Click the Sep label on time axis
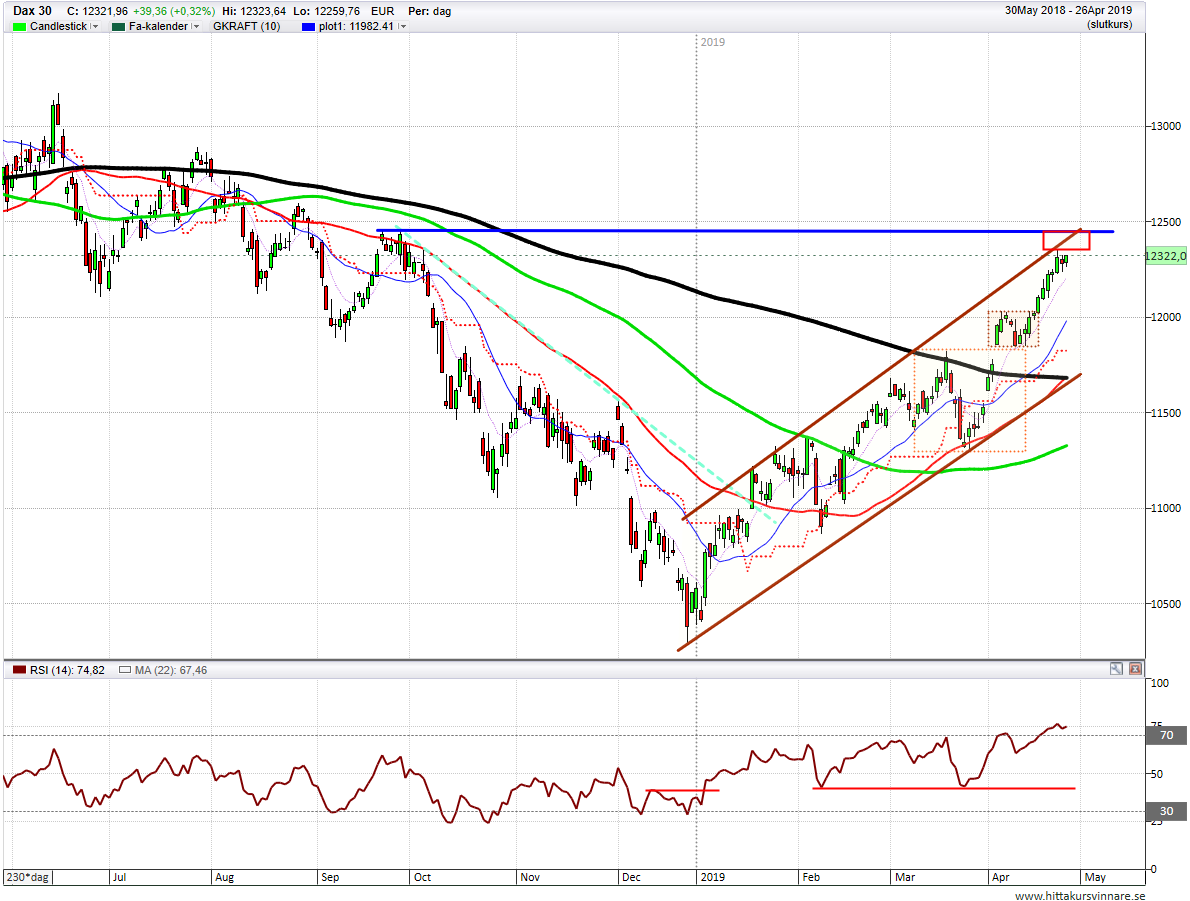The image size is (1190, 901). (330, 877)
